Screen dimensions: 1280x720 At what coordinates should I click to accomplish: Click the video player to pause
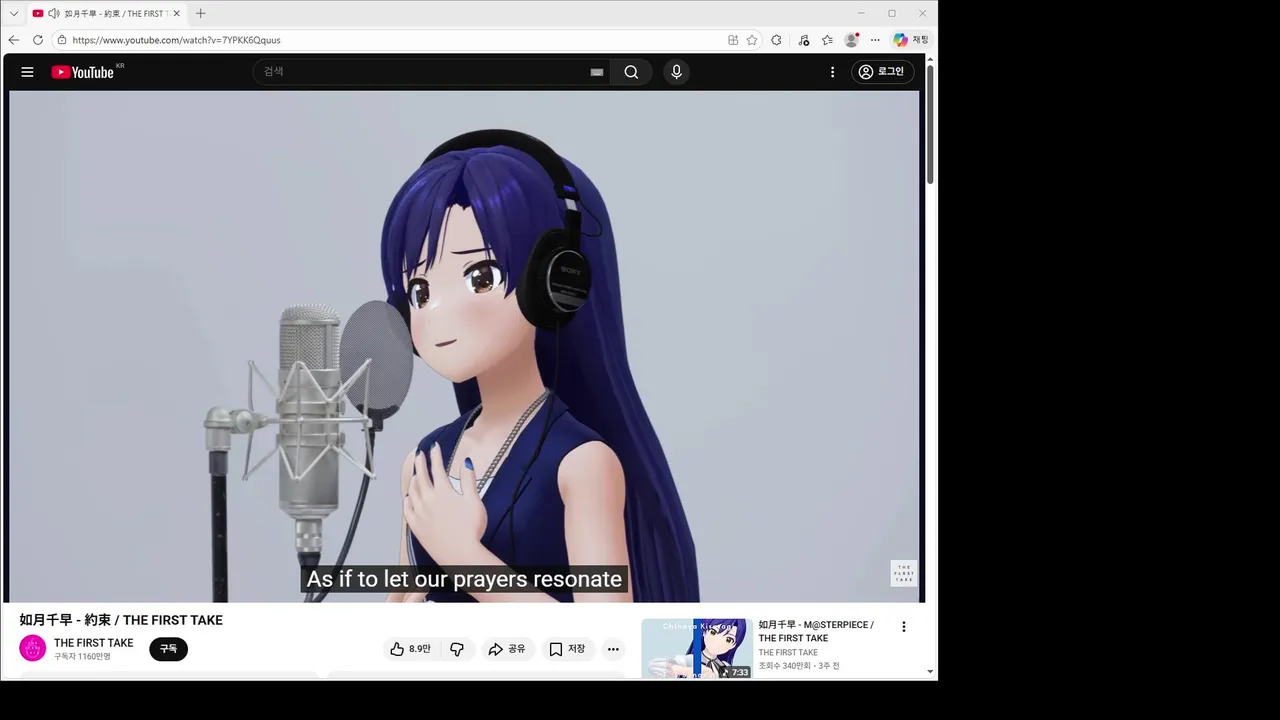464,346
